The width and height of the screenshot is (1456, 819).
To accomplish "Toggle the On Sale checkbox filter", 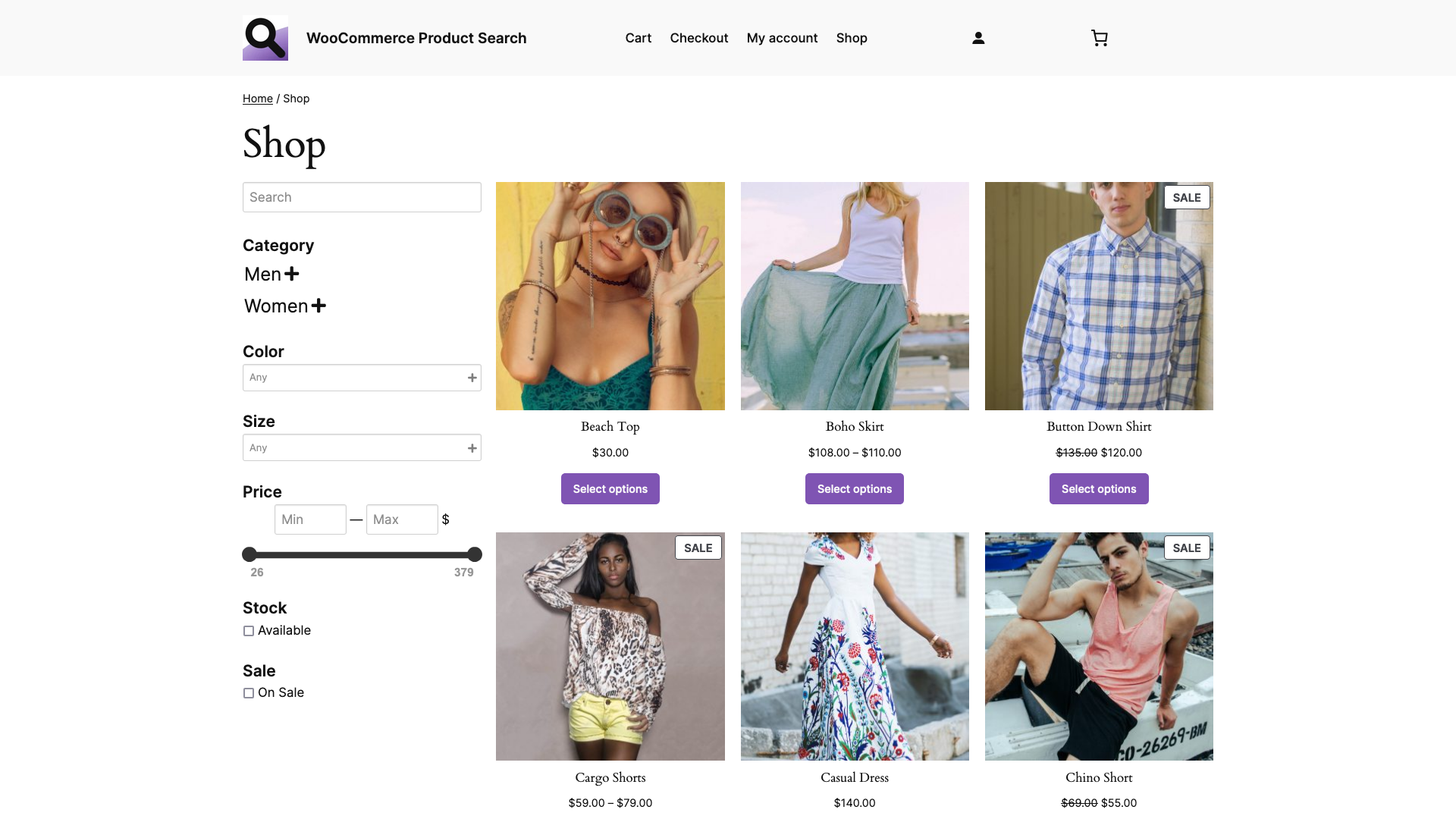I will pos(248,693).
